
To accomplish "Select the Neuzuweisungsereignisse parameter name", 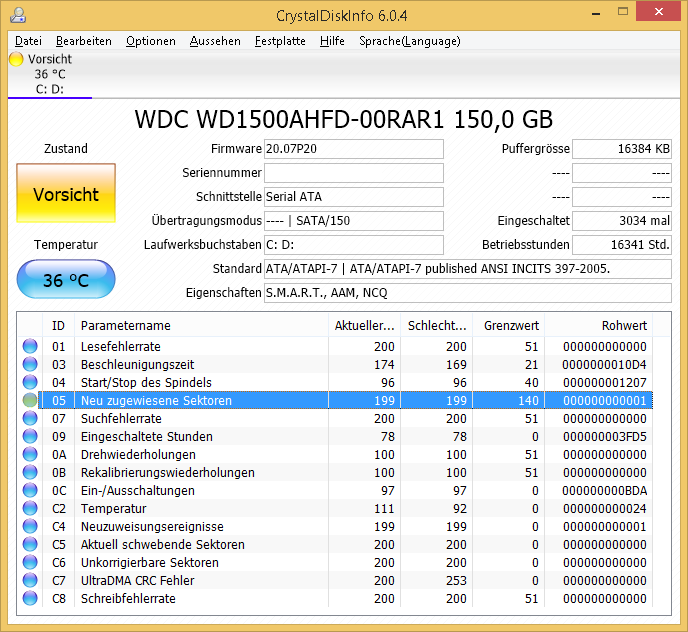I will pos(152,527).
